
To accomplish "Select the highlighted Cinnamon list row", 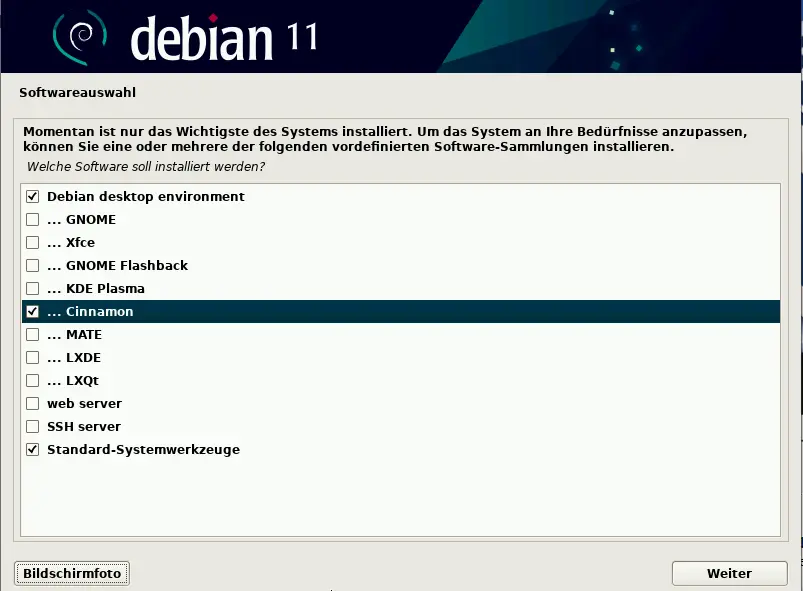I will pyautogui.click(x=400, y=311).
